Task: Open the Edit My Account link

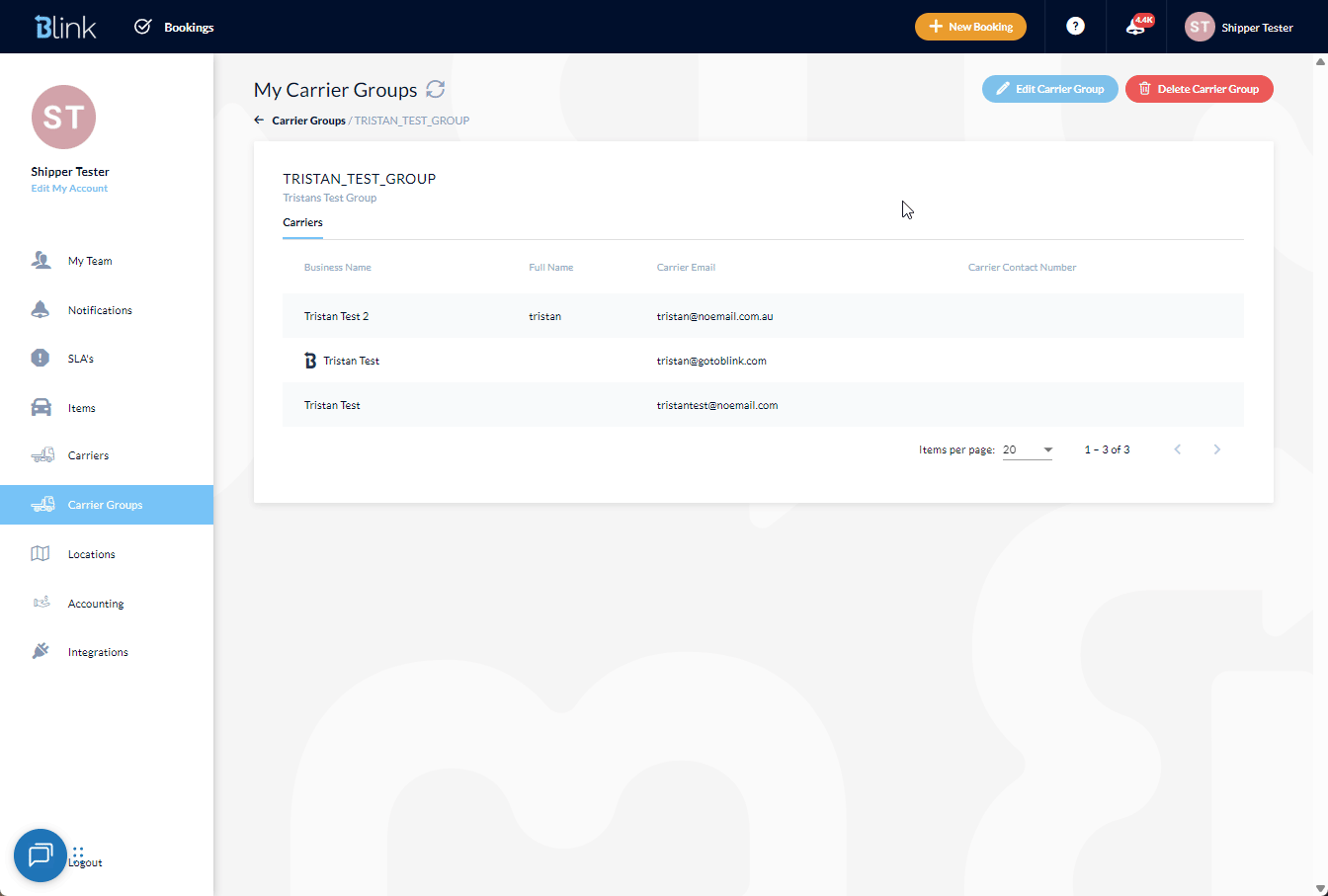Action: tap(69, 189)
